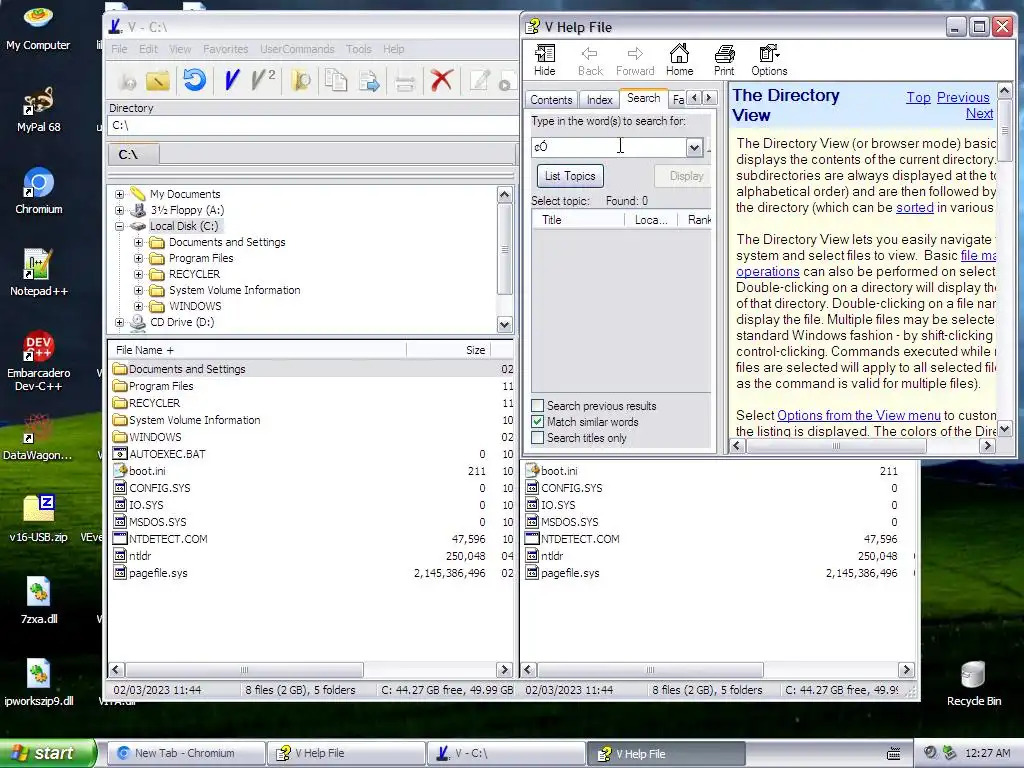
Task: Open the File menu in V
Action: (120, 49)
